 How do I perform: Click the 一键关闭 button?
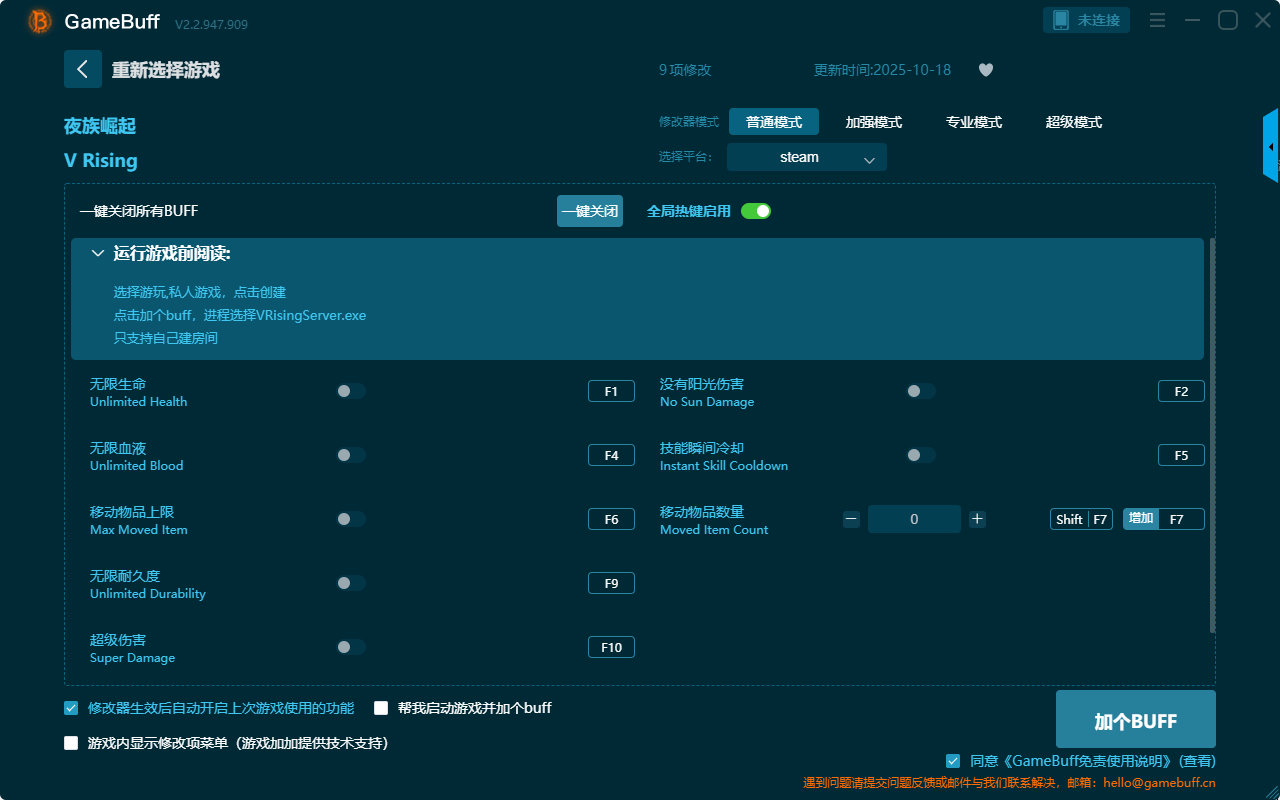pos(589,211)
